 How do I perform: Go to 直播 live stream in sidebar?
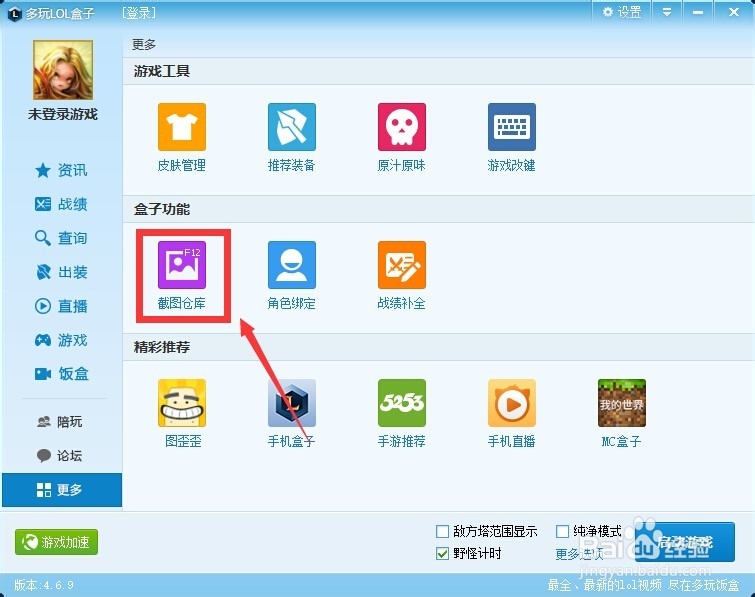pos(61,306)
